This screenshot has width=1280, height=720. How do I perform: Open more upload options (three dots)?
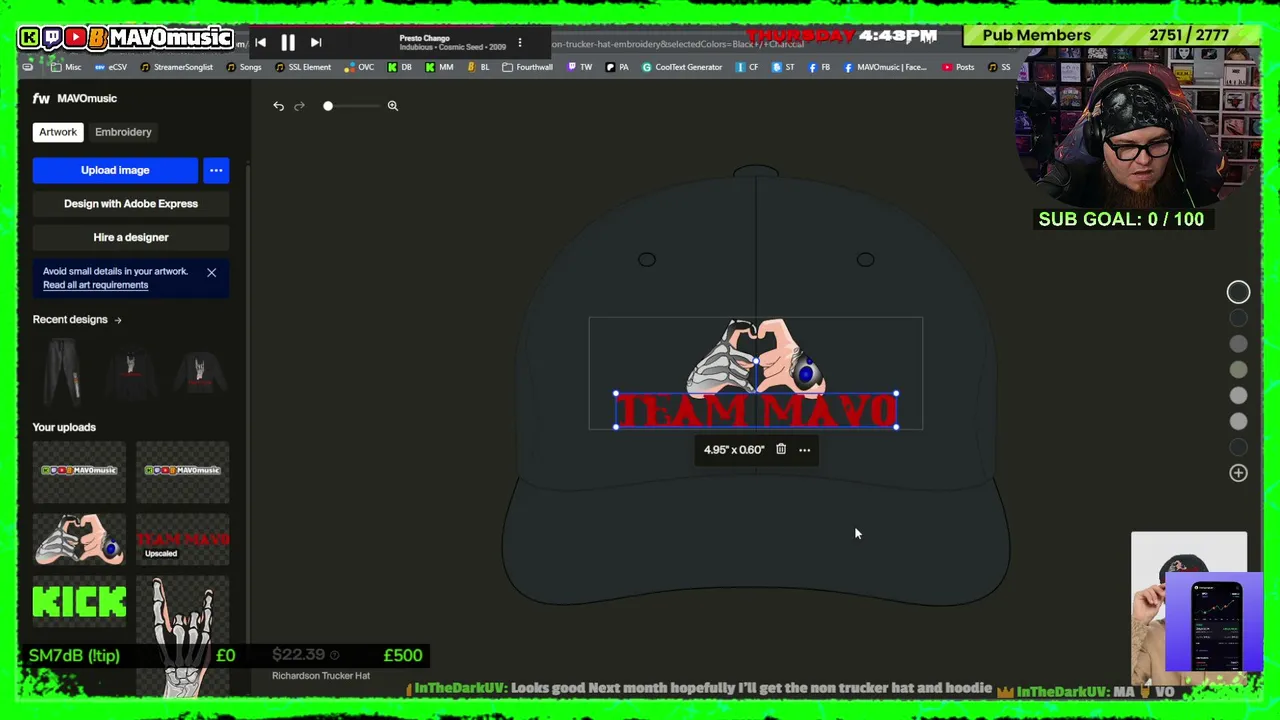216,170
